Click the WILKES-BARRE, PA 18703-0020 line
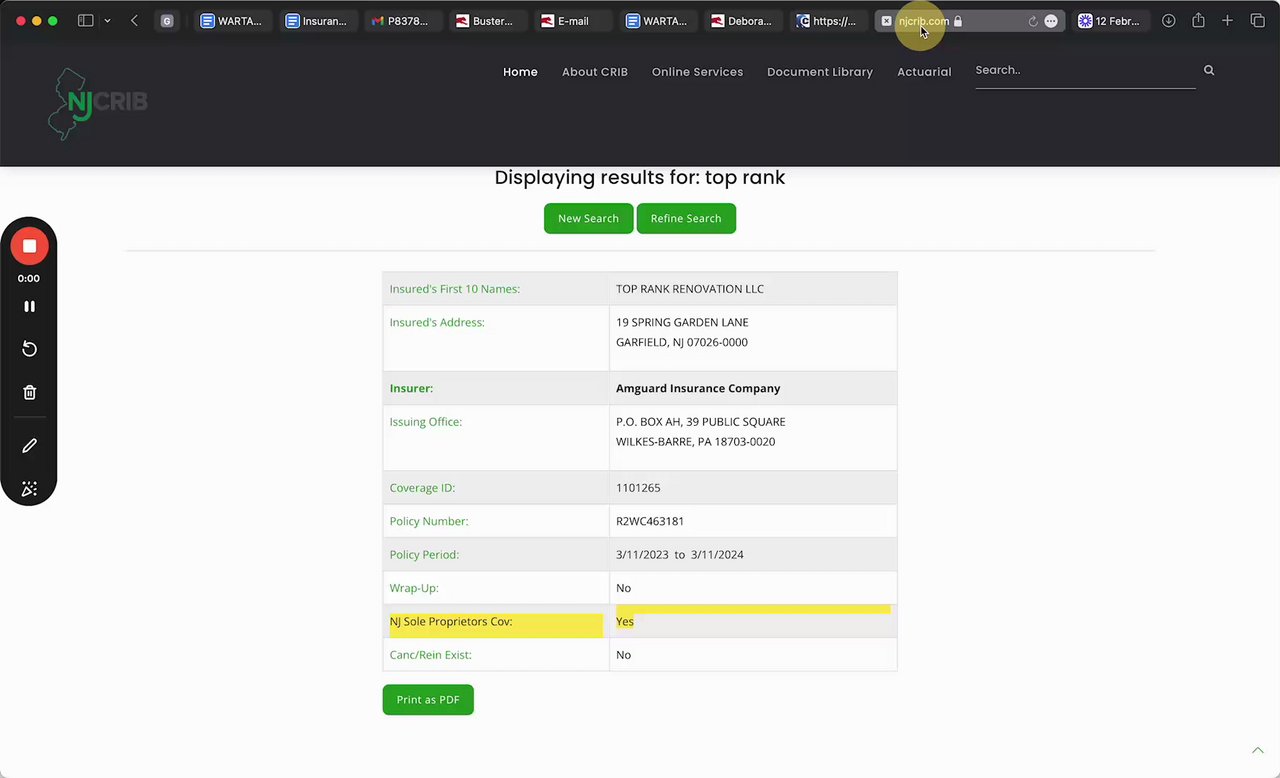Screen dimensions: 1280x778 click(x=695, y=441)
